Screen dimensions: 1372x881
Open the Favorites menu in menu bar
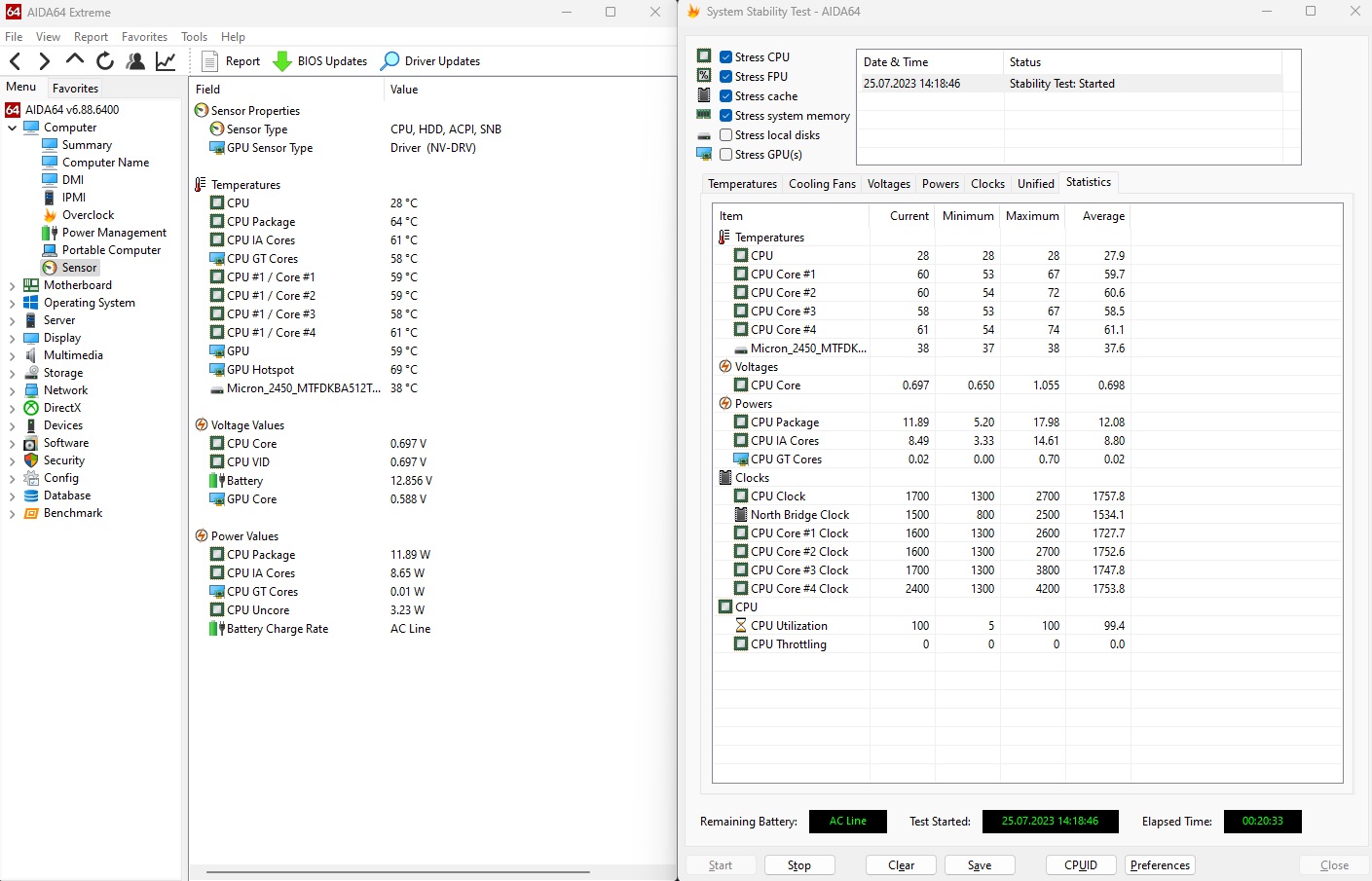(144, 37)
